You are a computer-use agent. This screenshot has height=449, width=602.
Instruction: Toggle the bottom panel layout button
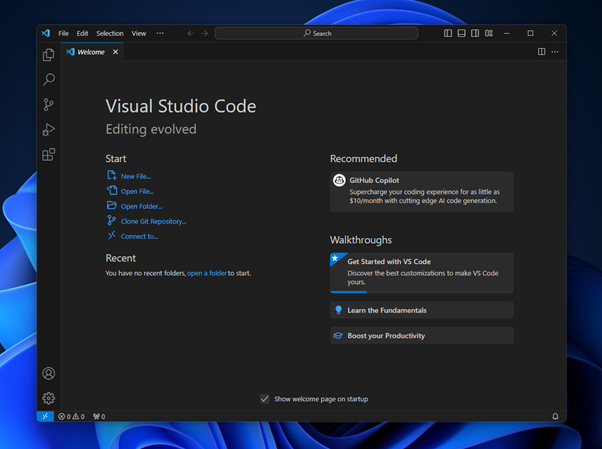[x=461, y=33]
